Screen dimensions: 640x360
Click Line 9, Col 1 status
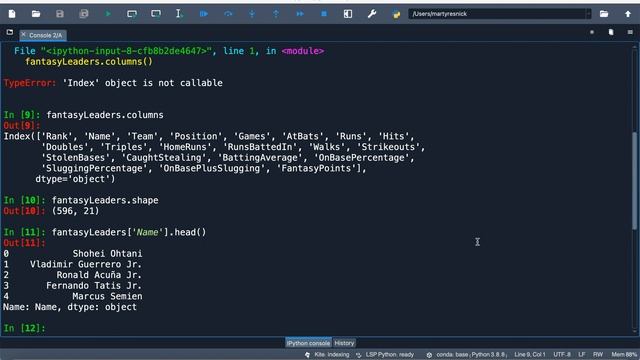pyautogui.click(x=530, y=355)
